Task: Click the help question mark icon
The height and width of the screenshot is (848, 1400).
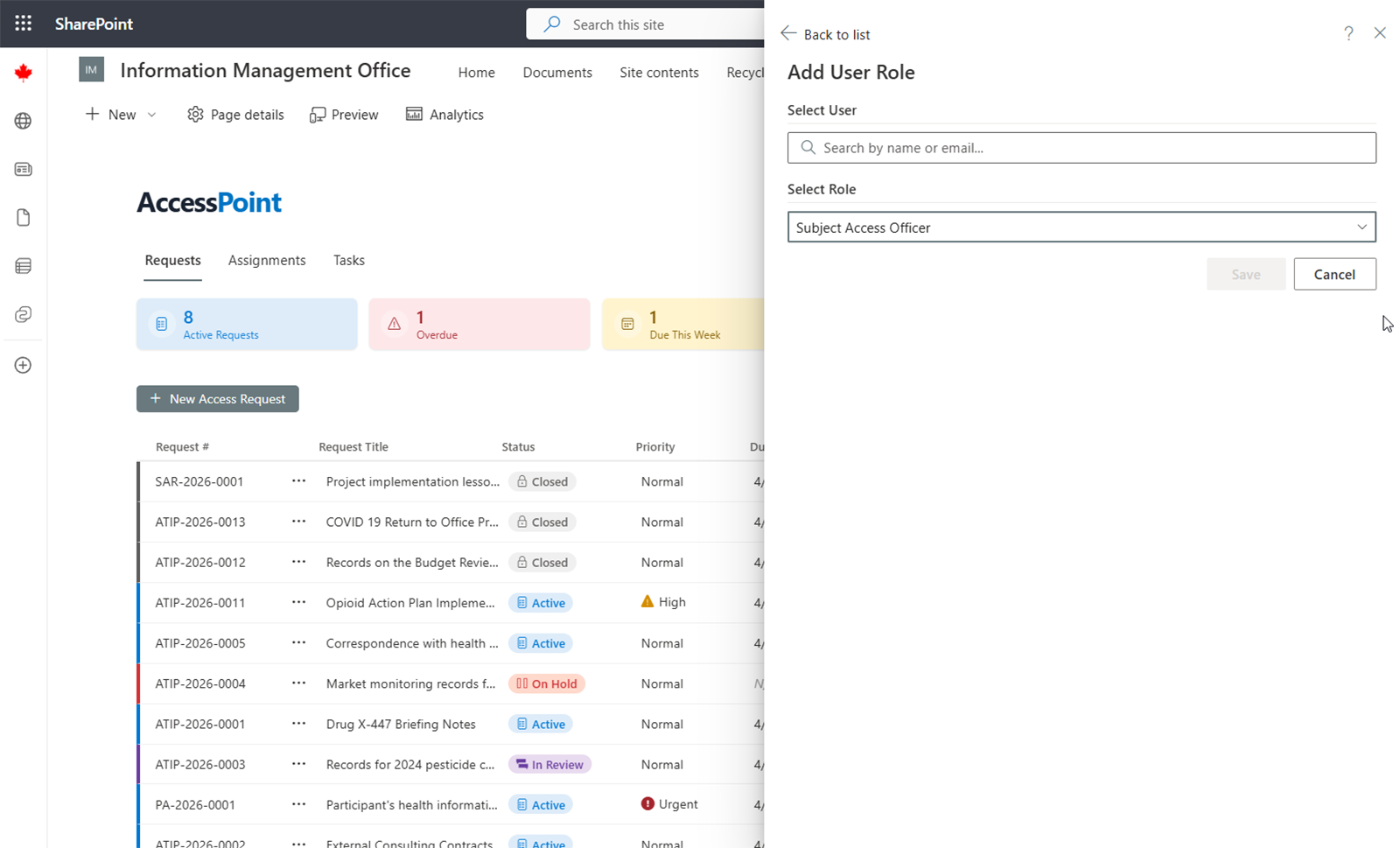Action: (1348, 33)
